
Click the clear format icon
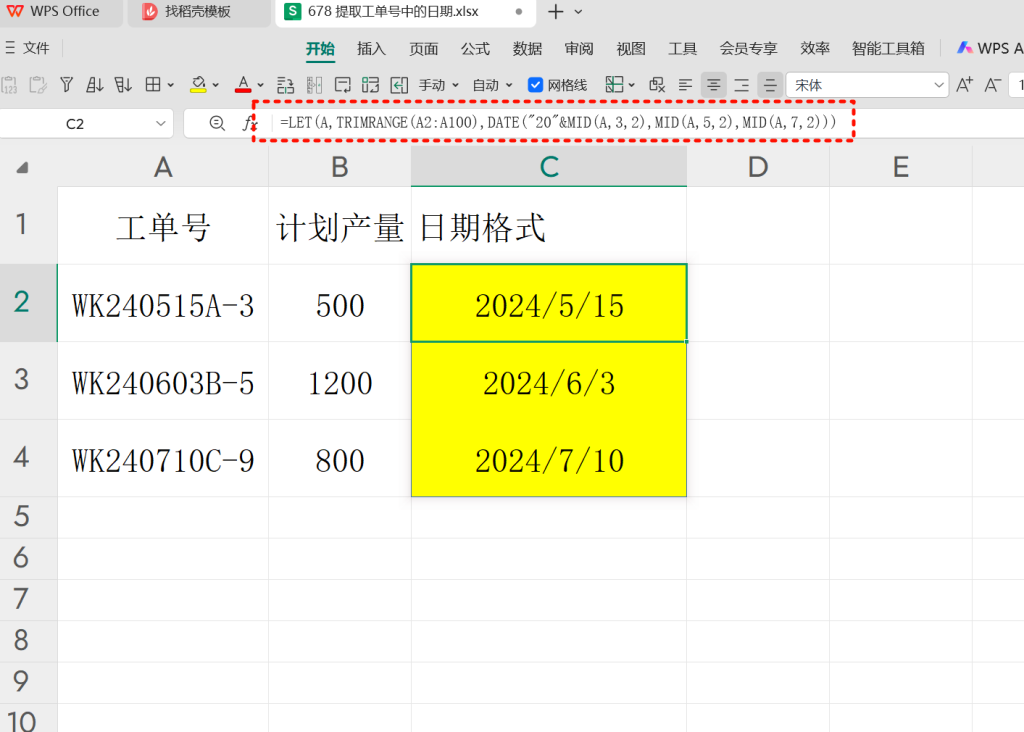(657, 85)
